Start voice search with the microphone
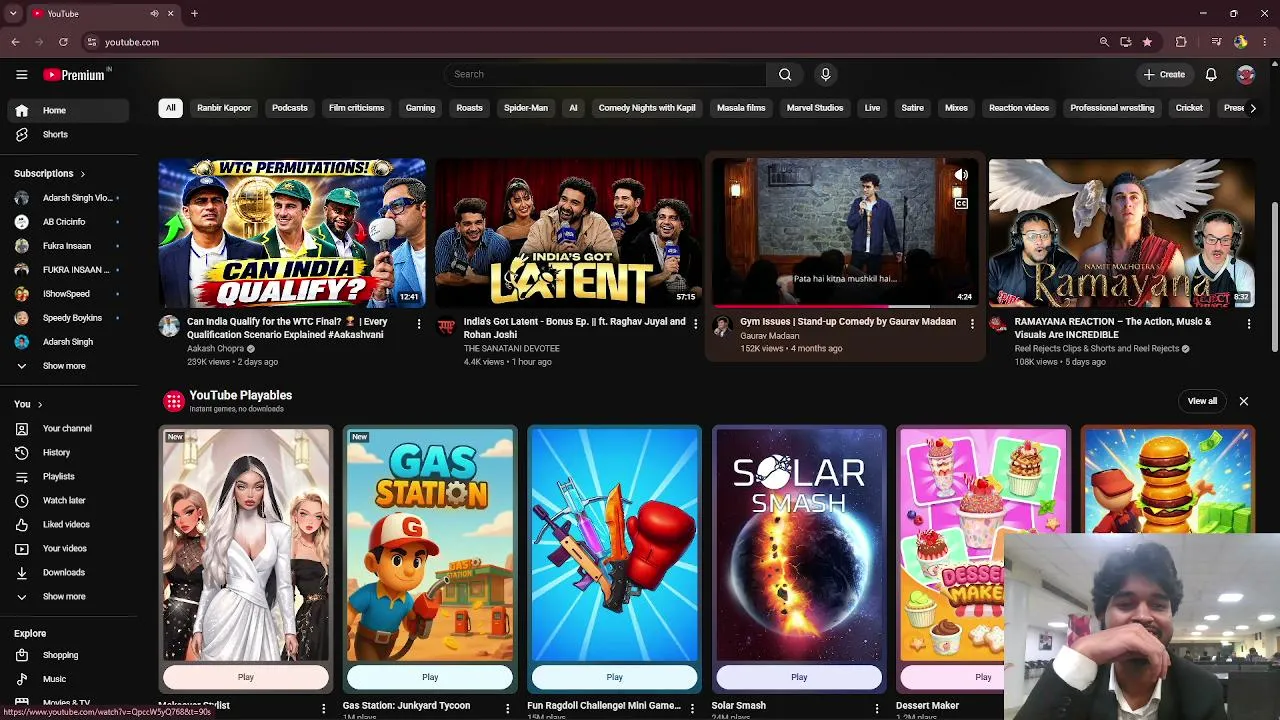 pyautogui.click(x=825, y=74)
